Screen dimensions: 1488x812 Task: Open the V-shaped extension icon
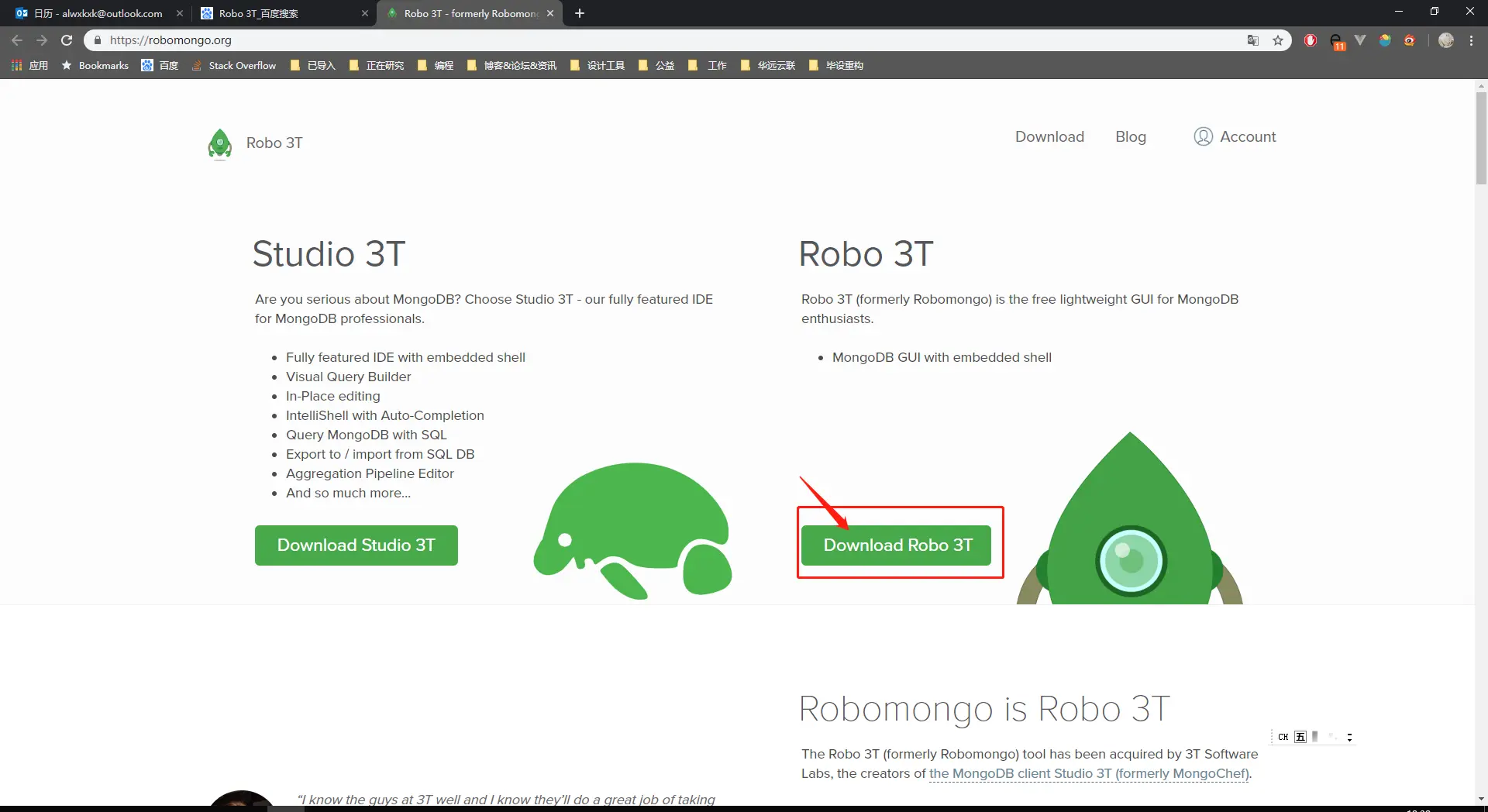1360,40
